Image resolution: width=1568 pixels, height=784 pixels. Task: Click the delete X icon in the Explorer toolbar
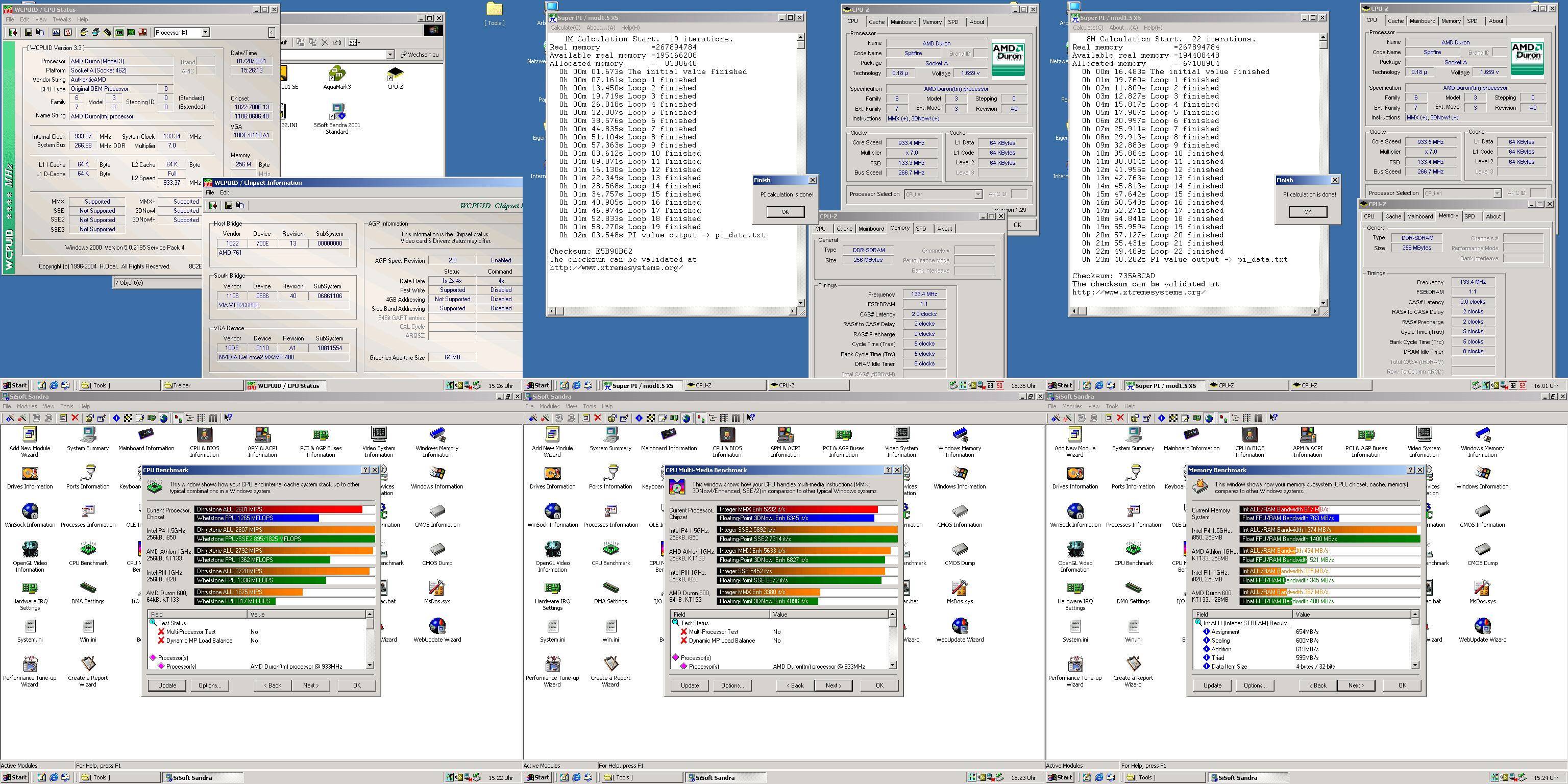(325, 42)
